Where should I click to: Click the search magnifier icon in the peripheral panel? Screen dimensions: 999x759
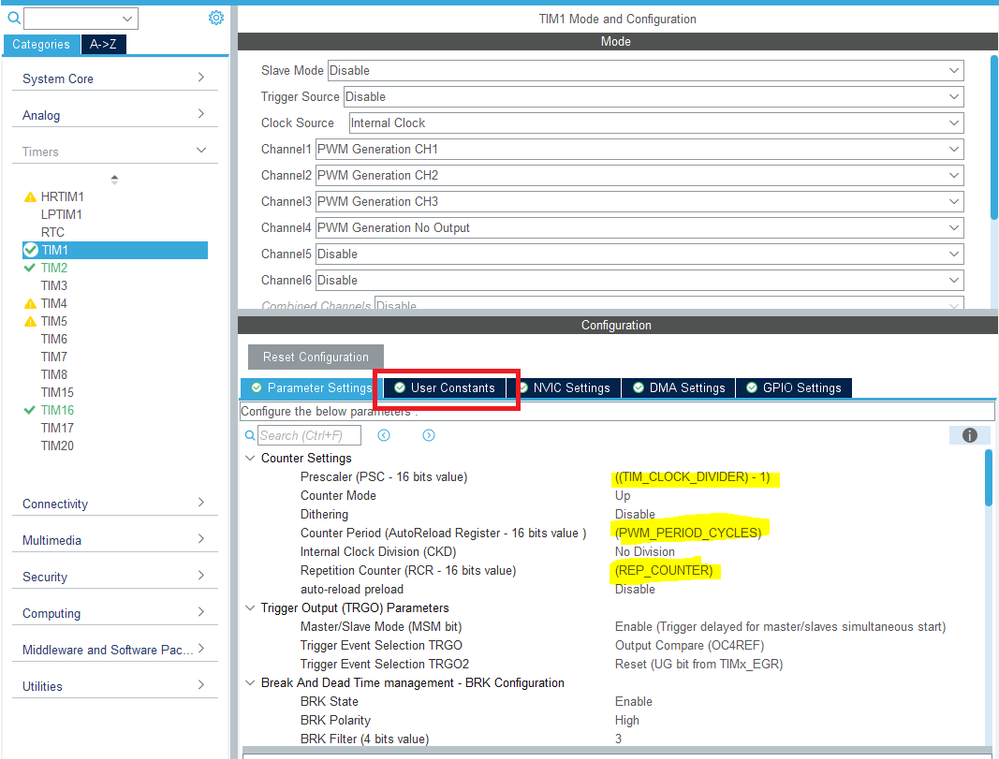tap(13, 18)
